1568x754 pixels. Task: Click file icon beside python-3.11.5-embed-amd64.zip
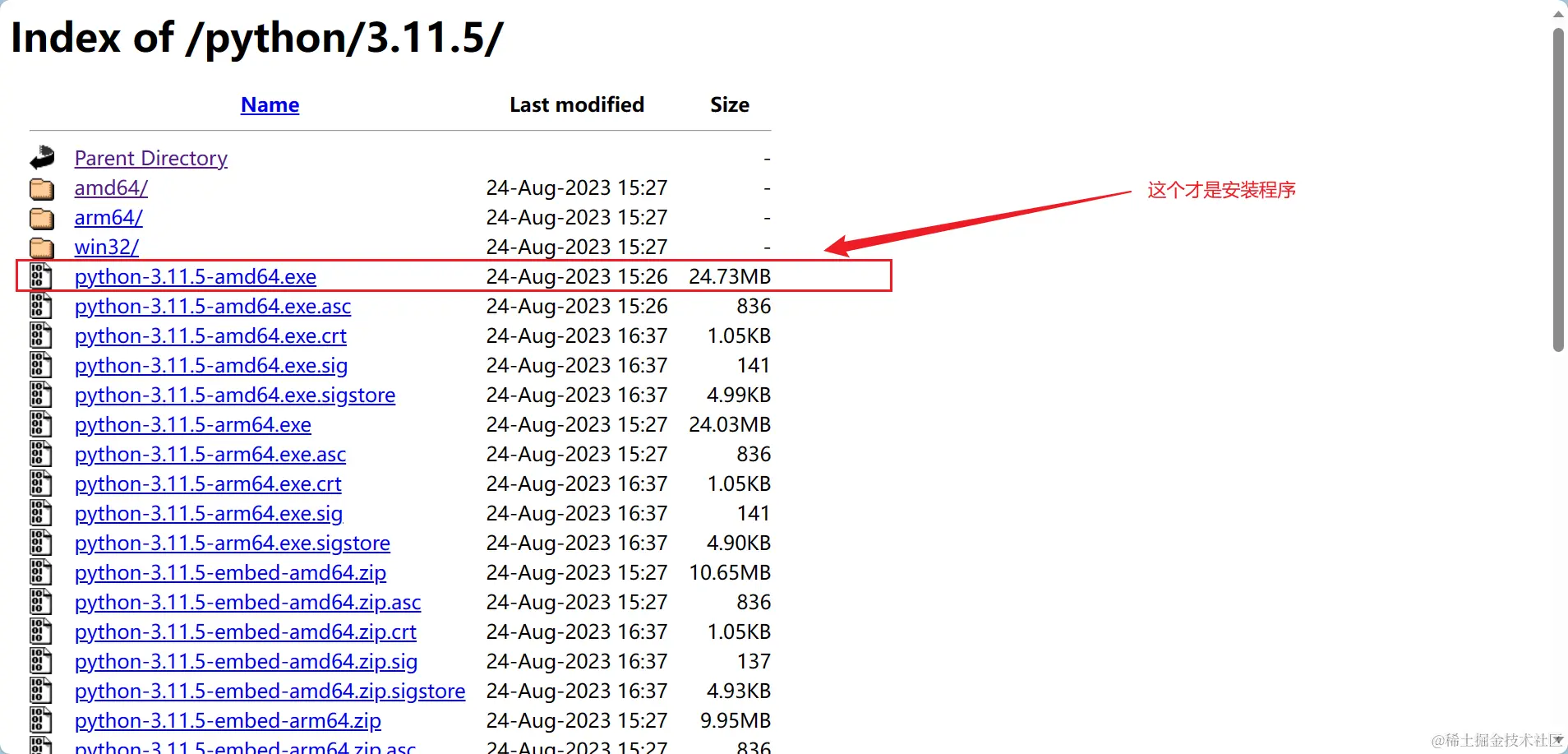pyautogui.click(x=41, y=572)
